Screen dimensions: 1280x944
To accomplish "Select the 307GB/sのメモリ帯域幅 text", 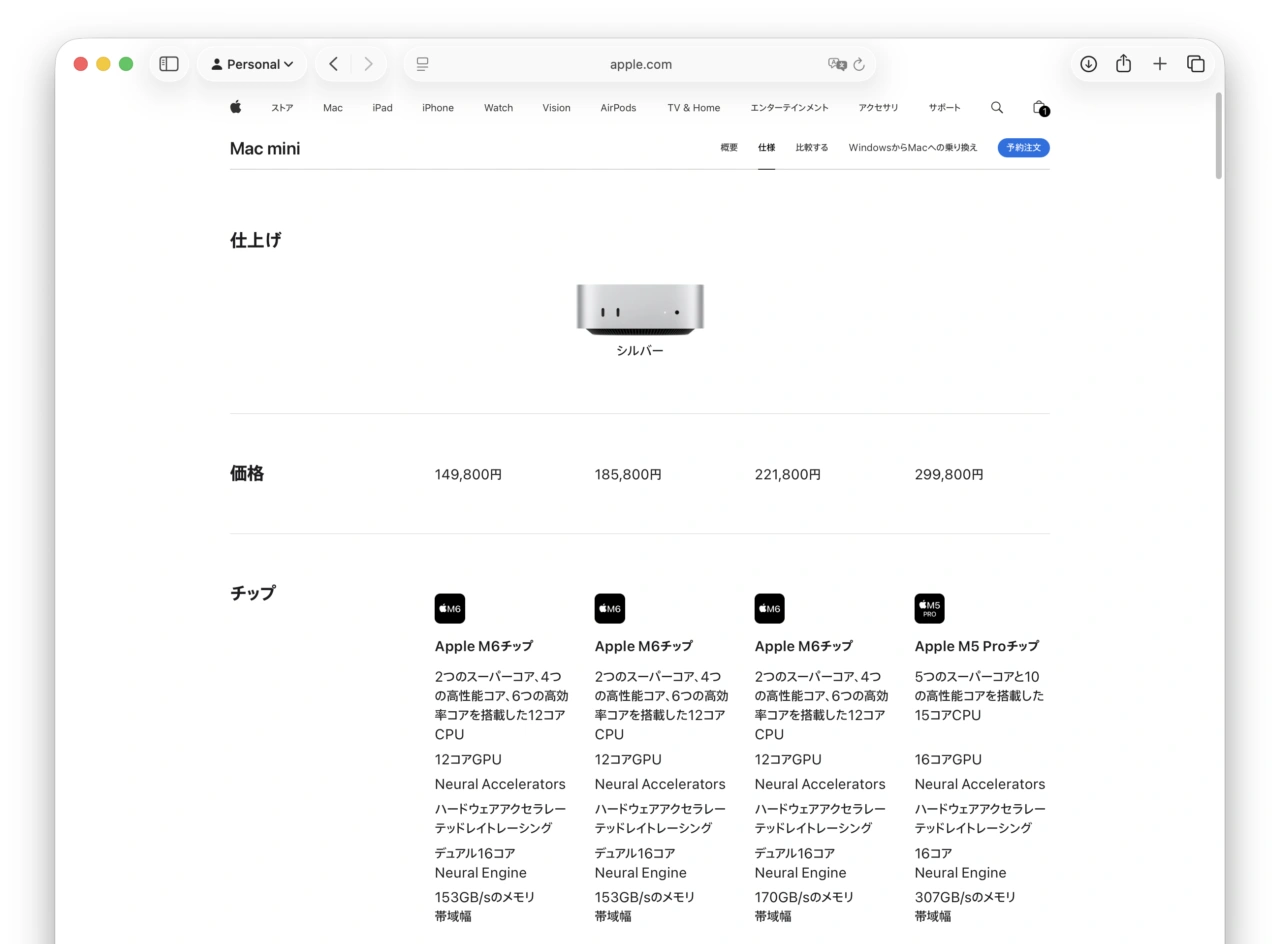I will (965, 906).
